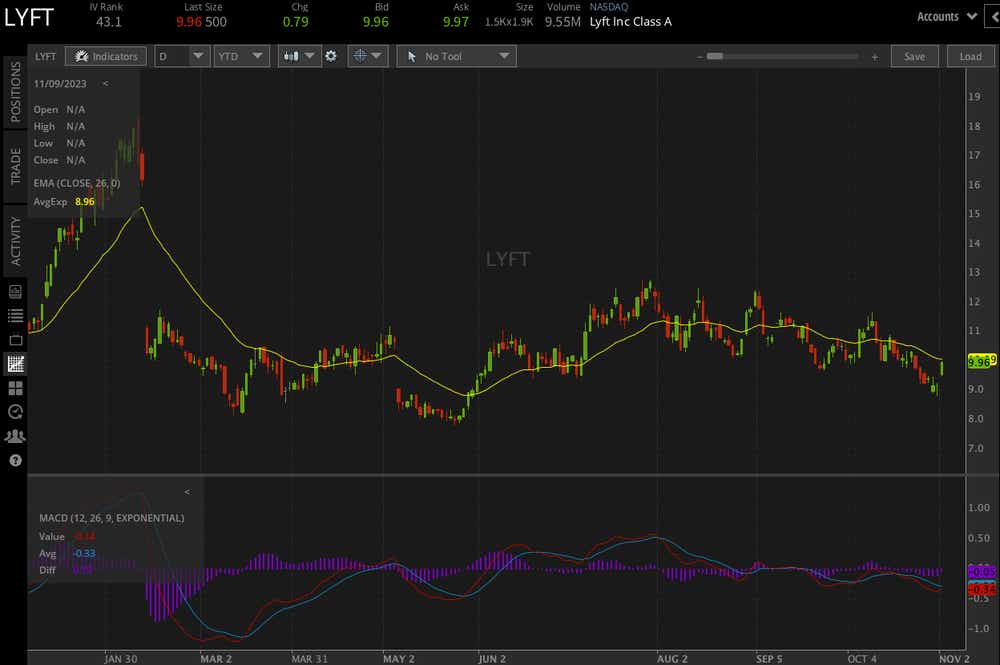
Task: Click the Volume value 9.55M
Action: [x=562, y=22]
